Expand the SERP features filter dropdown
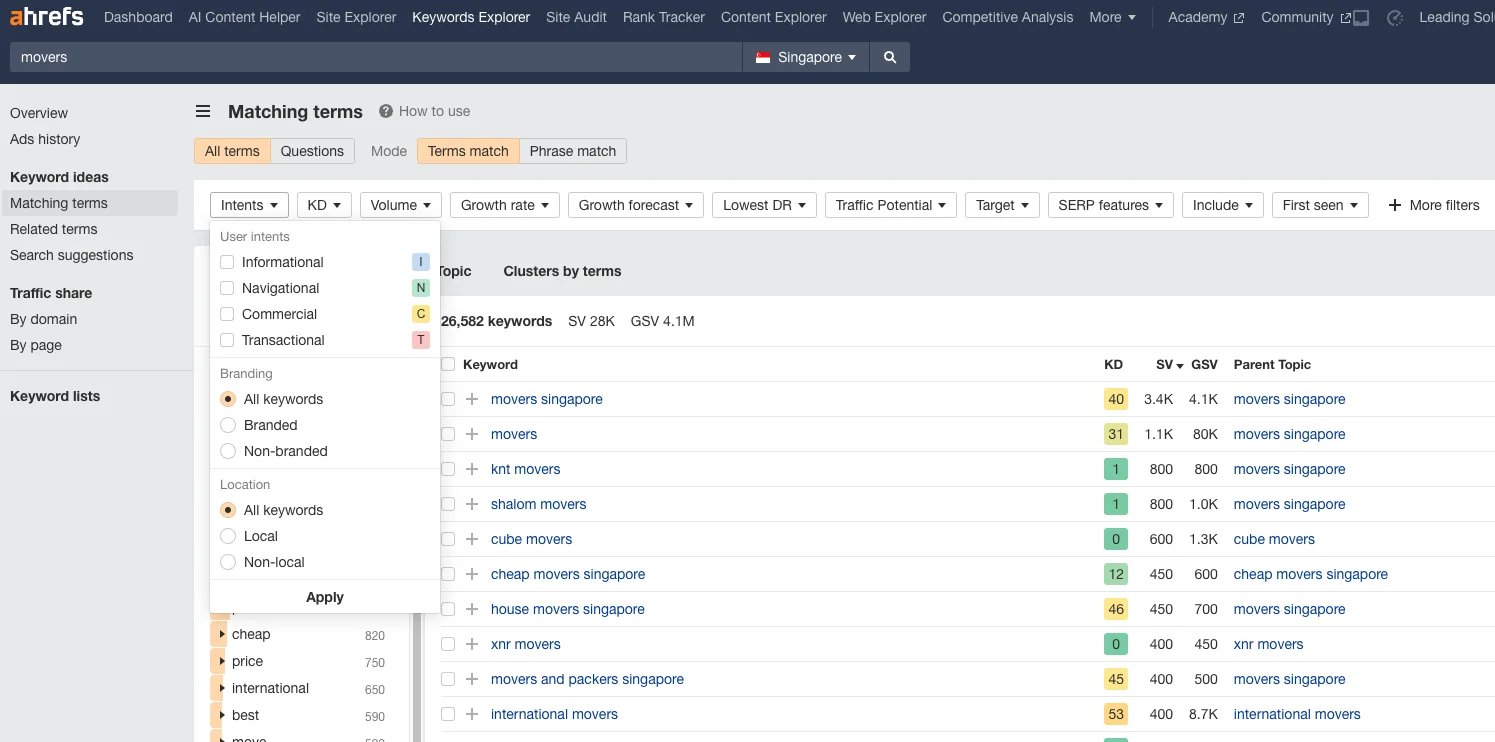Screen dimensions: 1495x742 click(1110, 205)
